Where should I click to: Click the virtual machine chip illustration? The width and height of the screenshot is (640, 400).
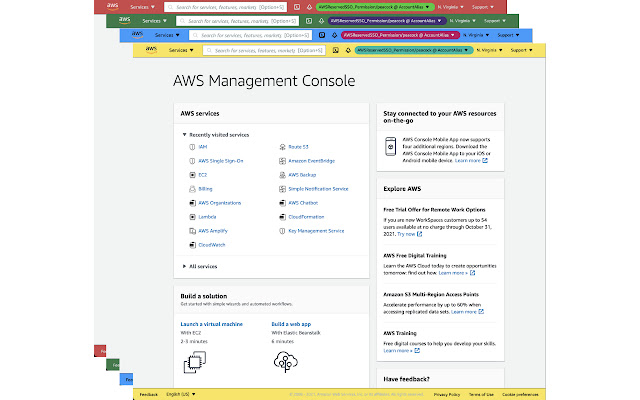[x=195, y=362]
